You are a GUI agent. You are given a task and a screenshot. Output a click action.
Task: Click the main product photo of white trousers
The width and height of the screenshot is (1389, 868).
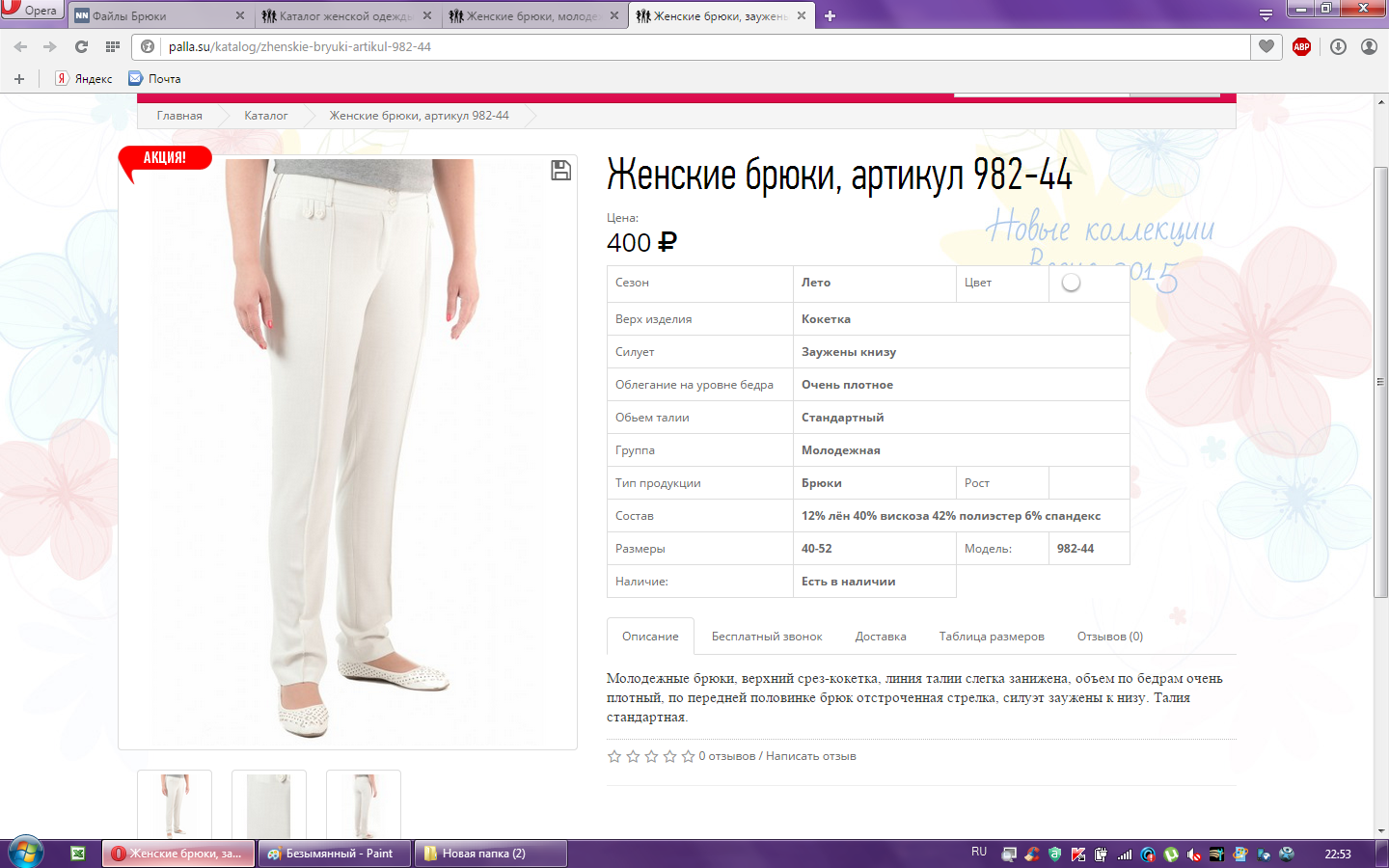[347, 451]
